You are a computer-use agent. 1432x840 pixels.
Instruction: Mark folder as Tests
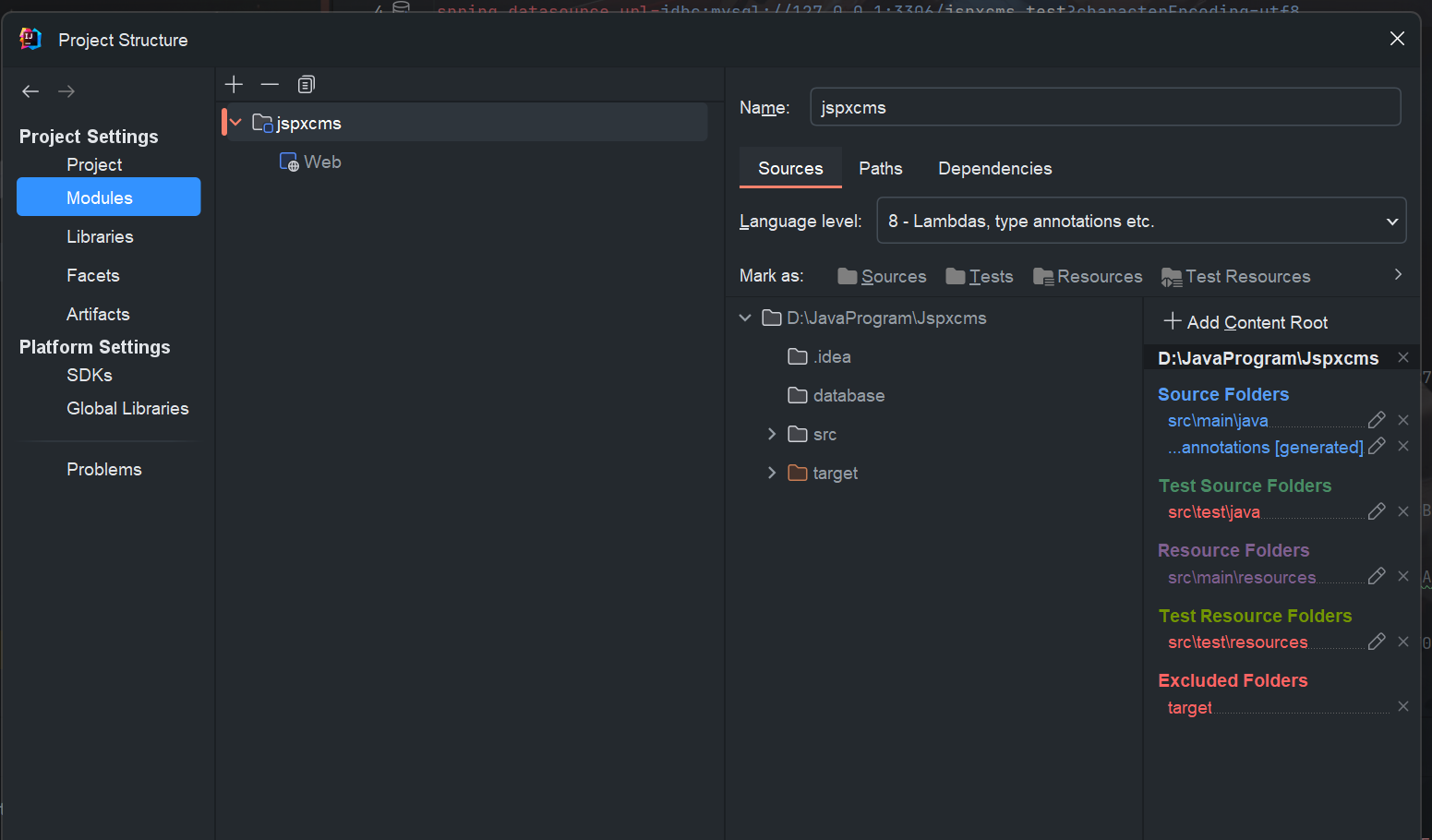980,277
